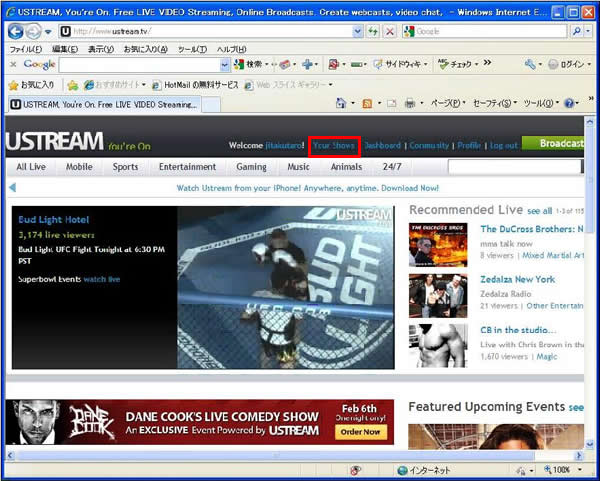Expand the Tools (ツール) command bar menu
Image resolution: width=600 pixels, height=481 pixels.
click(541, 103)
